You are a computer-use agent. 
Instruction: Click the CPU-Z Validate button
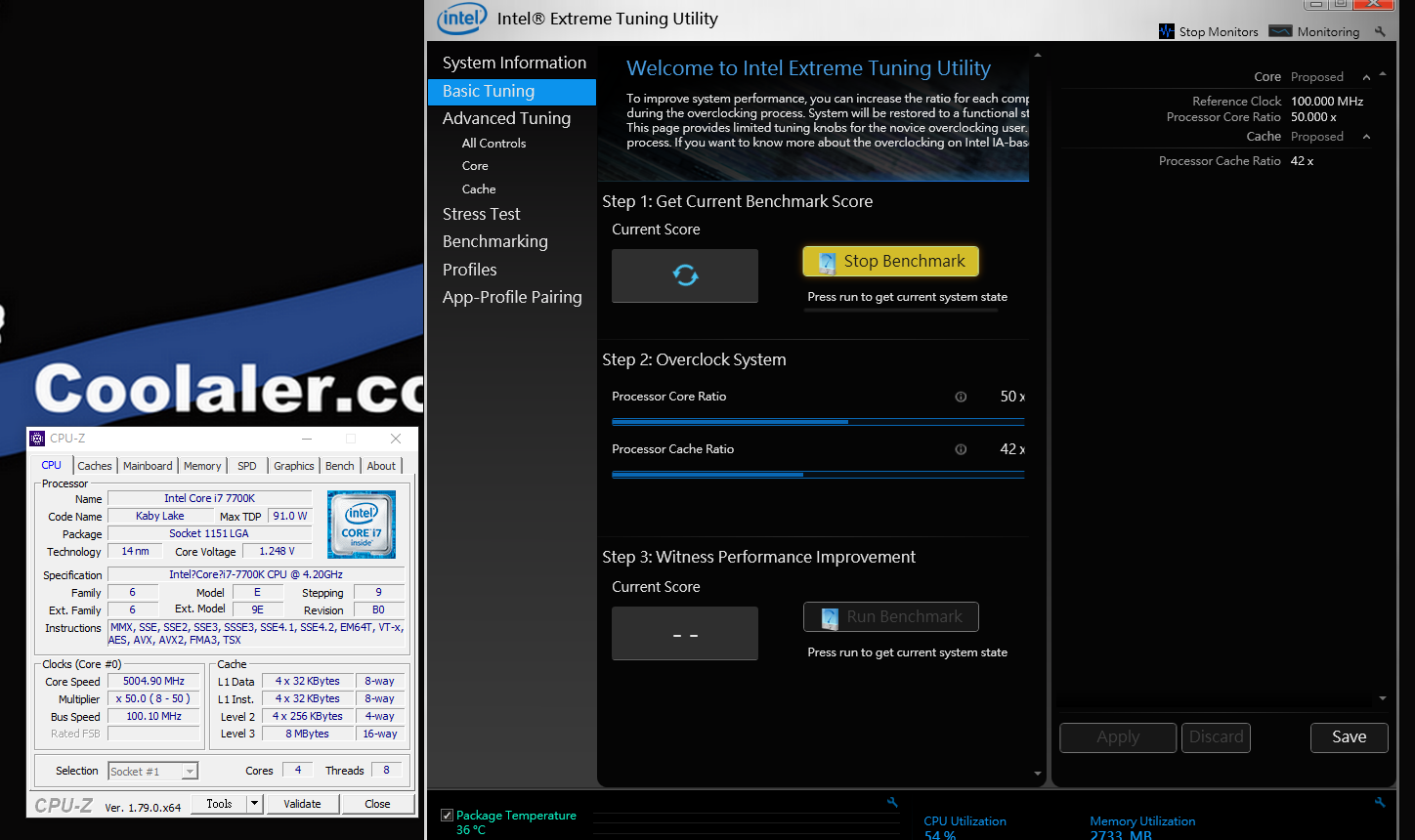click(x=302, y=804)
